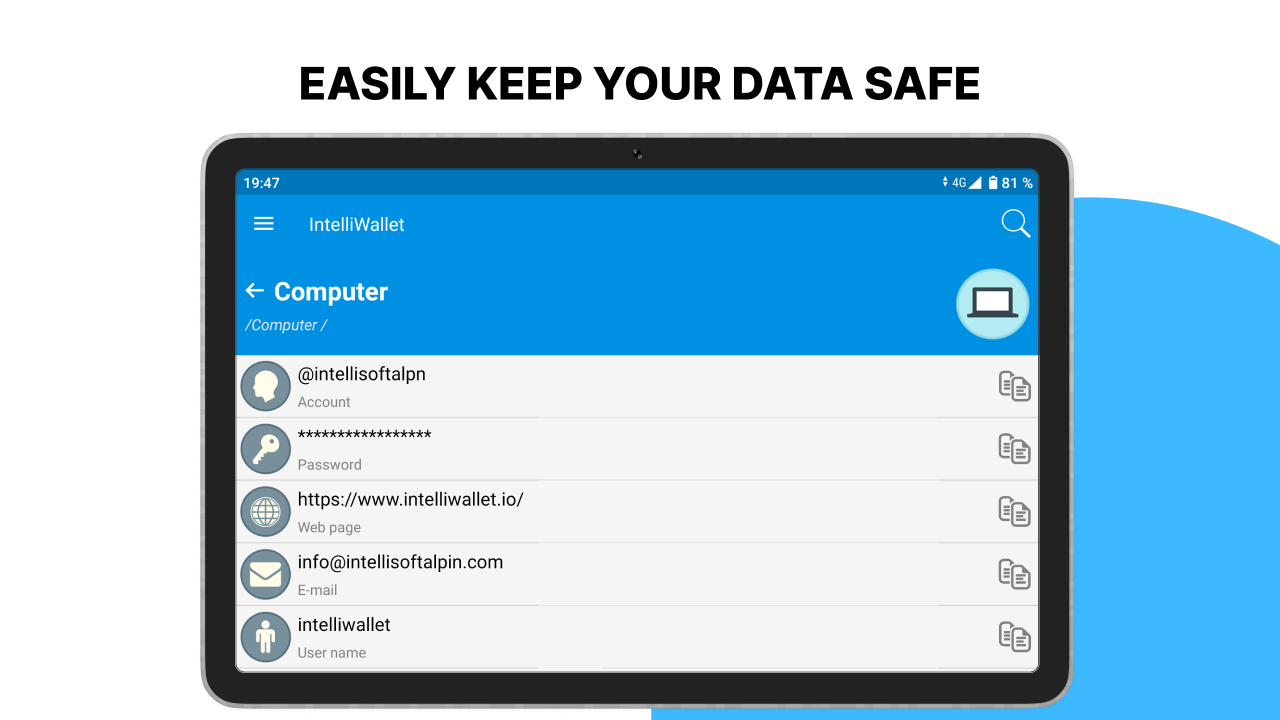The width and height of the screenshot is (1280, 720).
Task: Select the info@intellisoftalpin.com e-mail entry
Action: point(400,562)
